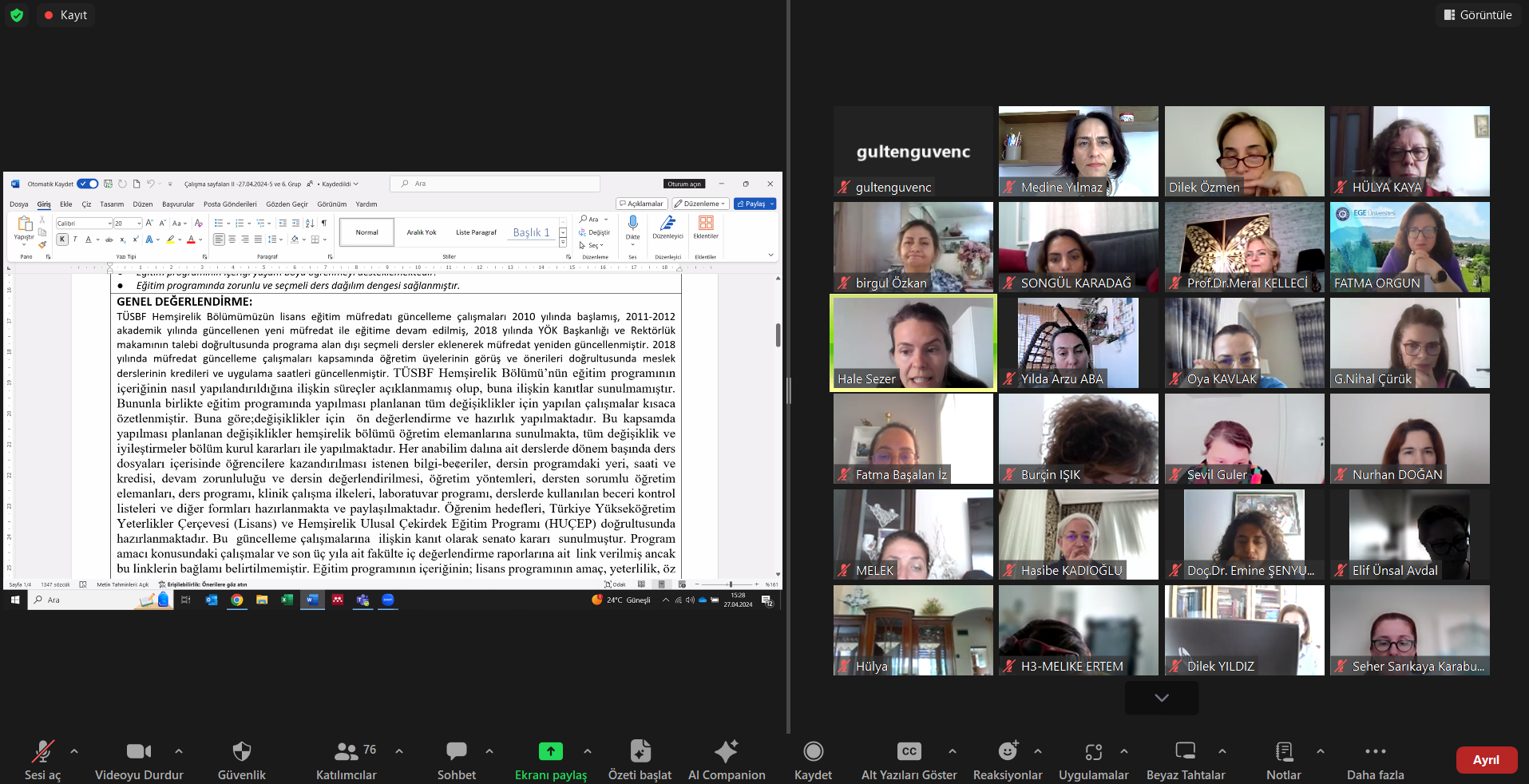Select Hale Sezer's video thumbnail
Image resolution: width=1529 pixels, height=784 pixels.
[x=913, y=343]
